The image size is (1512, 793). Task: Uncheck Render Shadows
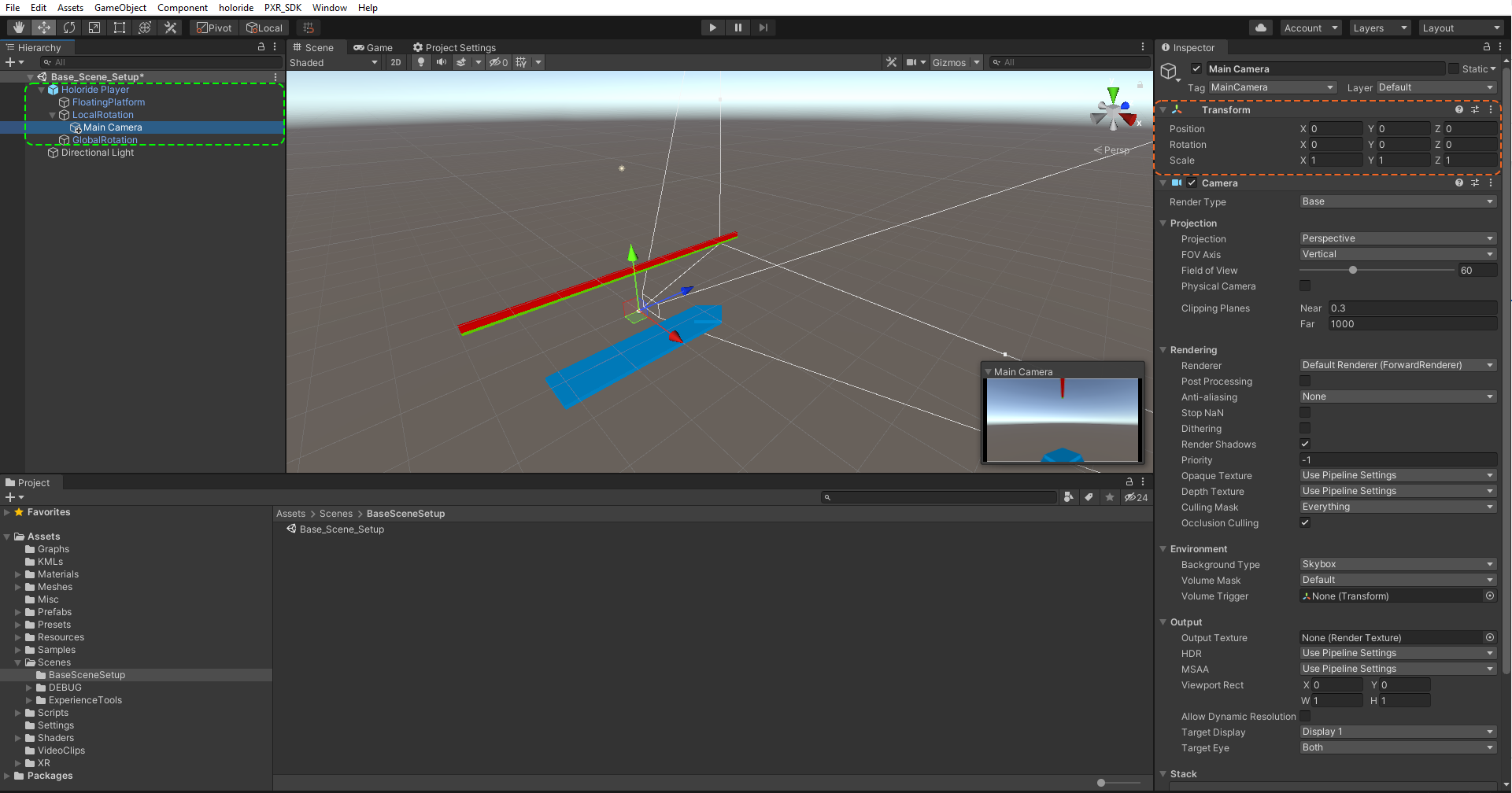point(1305,444)
